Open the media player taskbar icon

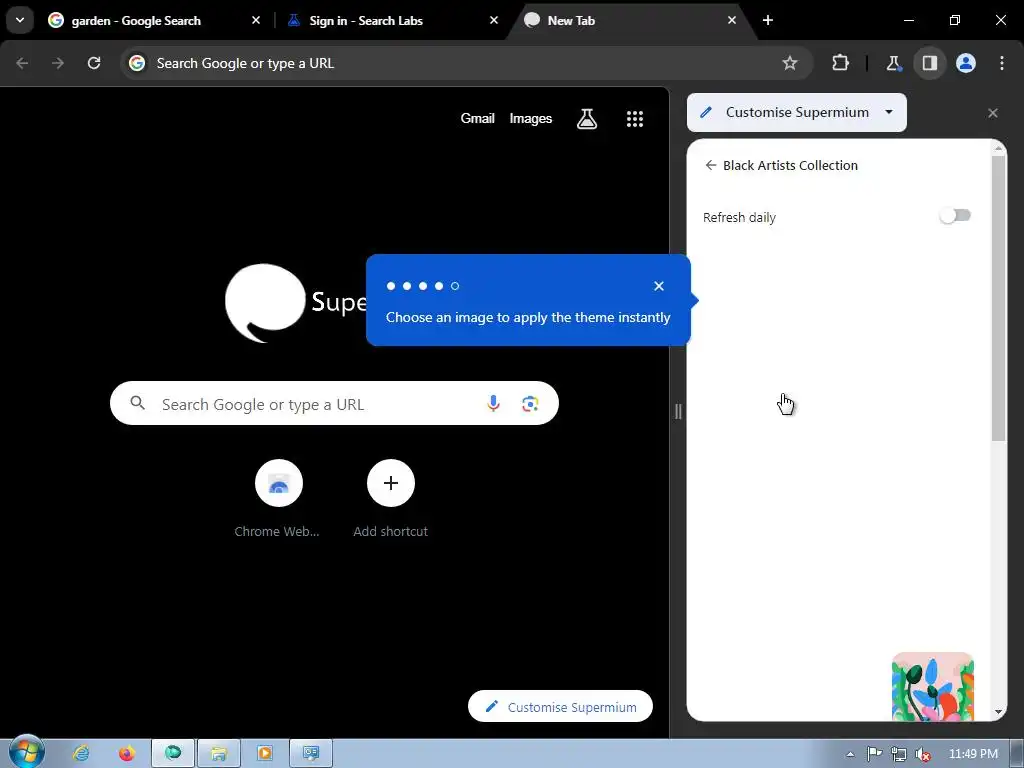[x=264, y=754]
